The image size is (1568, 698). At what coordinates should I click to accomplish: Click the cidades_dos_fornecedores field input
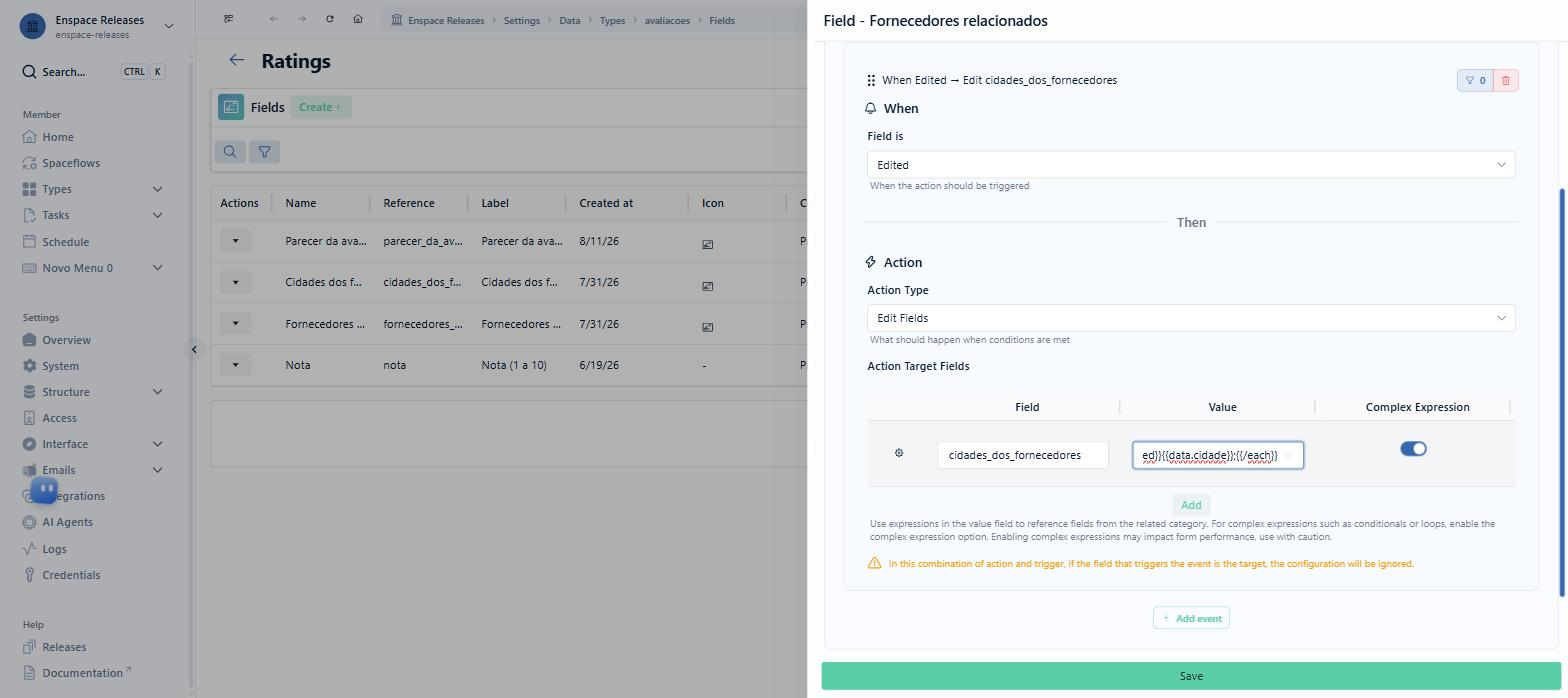[x=1023, y=455]
